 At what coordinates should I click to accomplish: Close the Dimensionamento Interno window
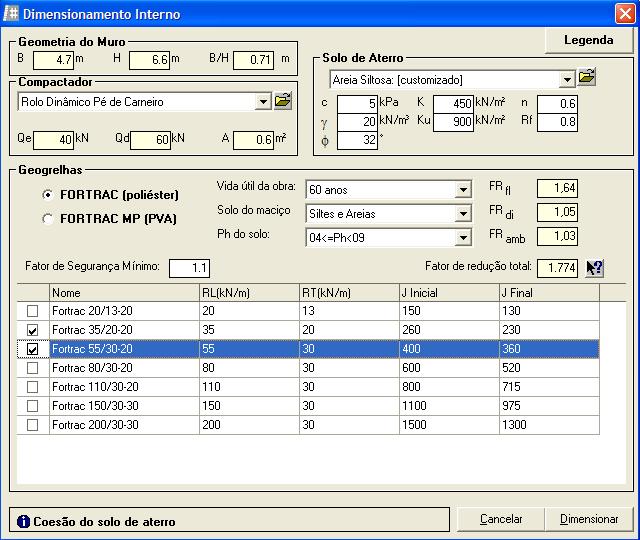point(625,13)
